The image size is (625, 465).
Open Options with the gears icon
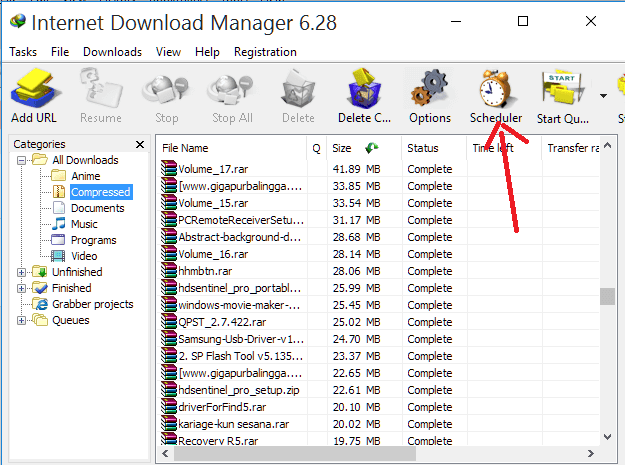point(430,88)
